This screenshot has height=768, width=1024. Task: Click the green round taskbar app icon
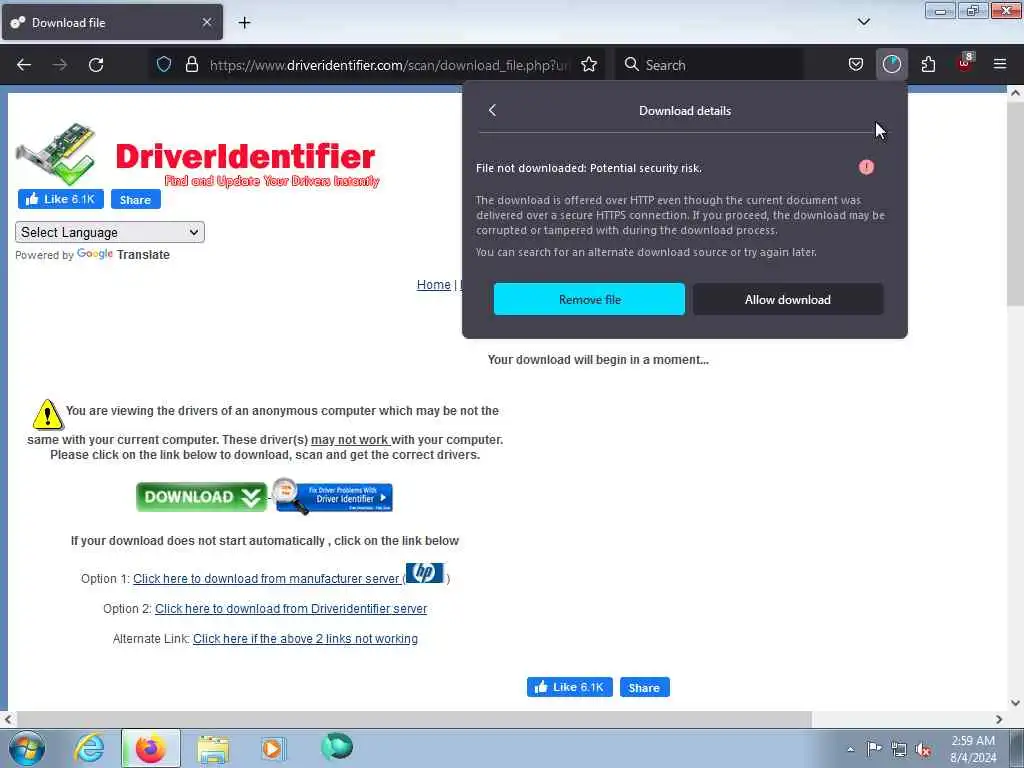[337, 746]
